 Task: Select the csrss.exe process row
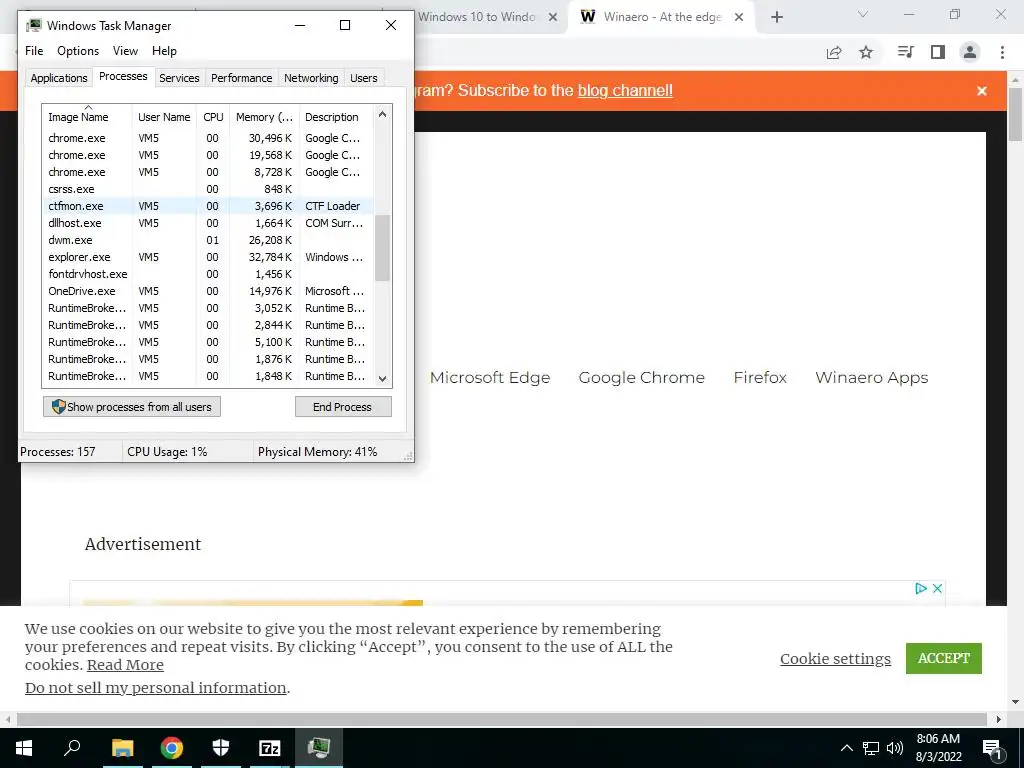click(x=208, y=189)
